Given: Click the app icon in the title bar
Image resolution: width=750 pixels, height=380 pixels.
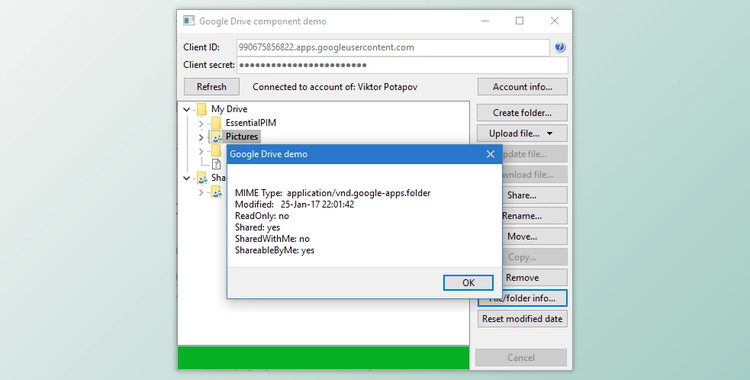Looking at the screenshot, I should point(189,21).
